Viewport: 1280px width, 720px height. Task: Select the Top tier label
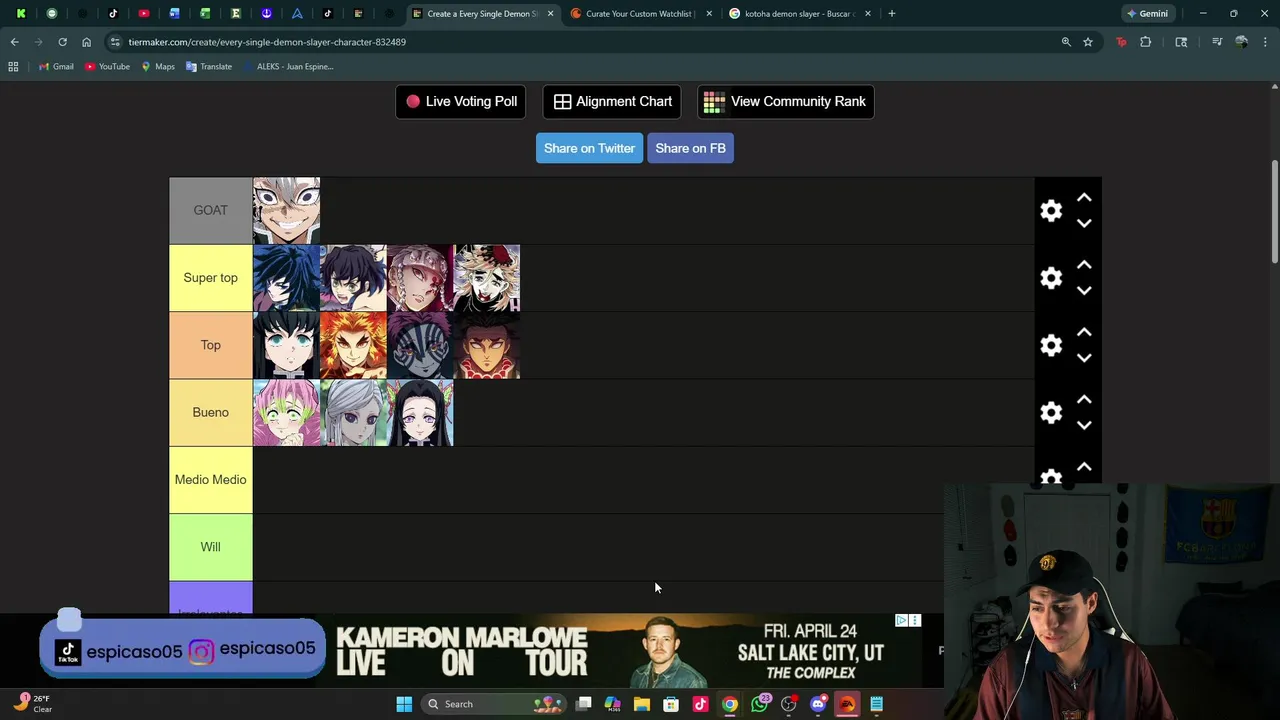(x=210, y=345)
